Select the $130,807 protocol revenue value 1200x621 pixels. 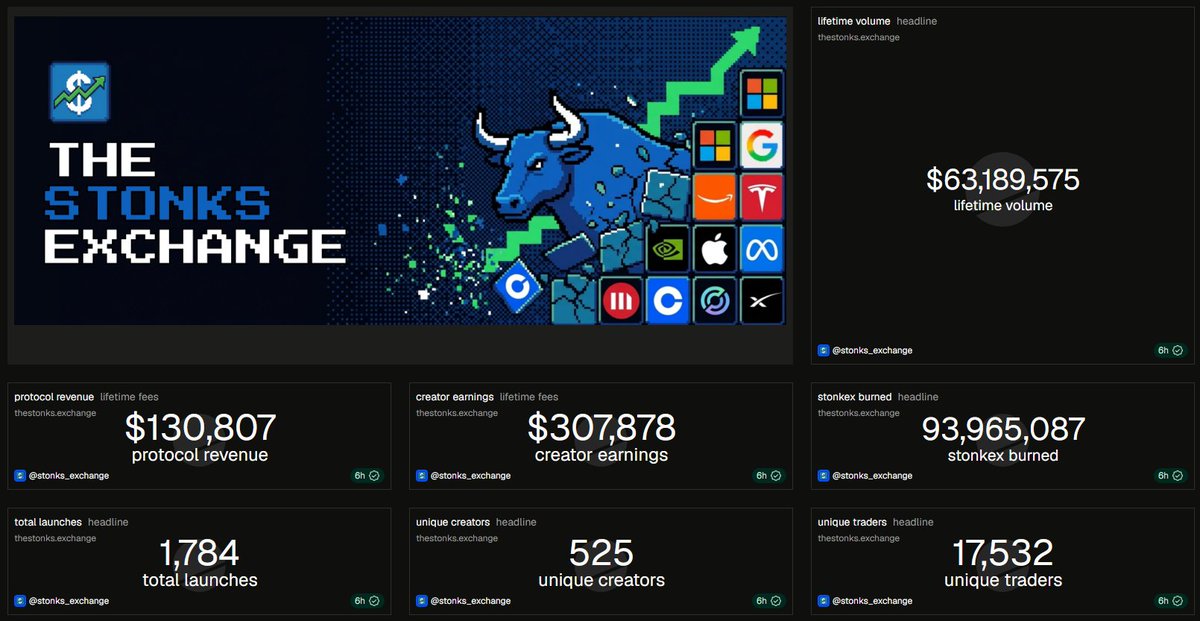[x=200, y=428]
